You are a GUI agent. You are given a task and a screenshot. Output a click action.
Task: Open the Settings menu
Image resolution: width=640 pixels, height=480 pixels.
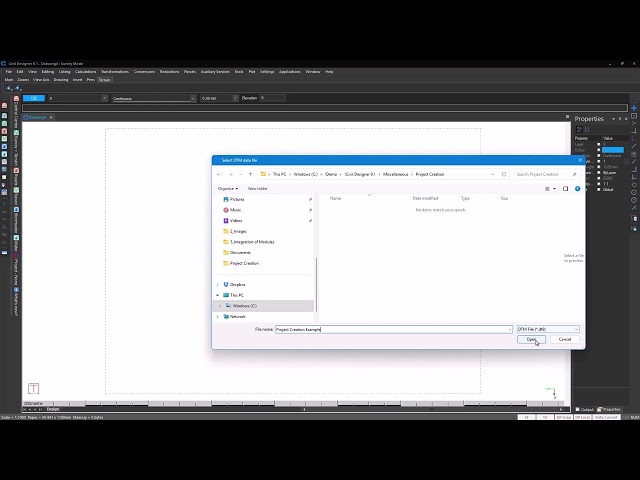267,71
